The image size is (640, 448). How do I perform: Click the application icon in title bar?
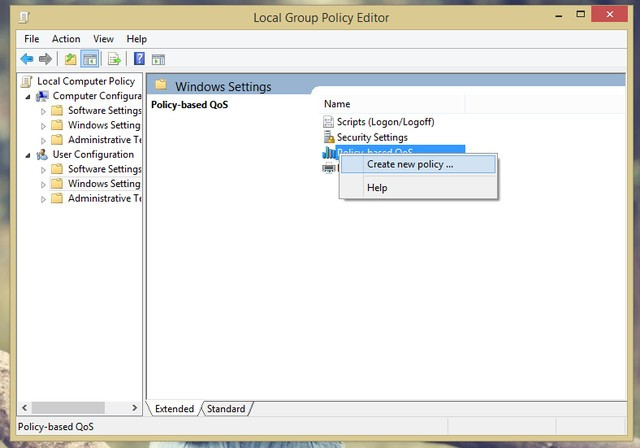pyautogui.click(x=24, y=17)
